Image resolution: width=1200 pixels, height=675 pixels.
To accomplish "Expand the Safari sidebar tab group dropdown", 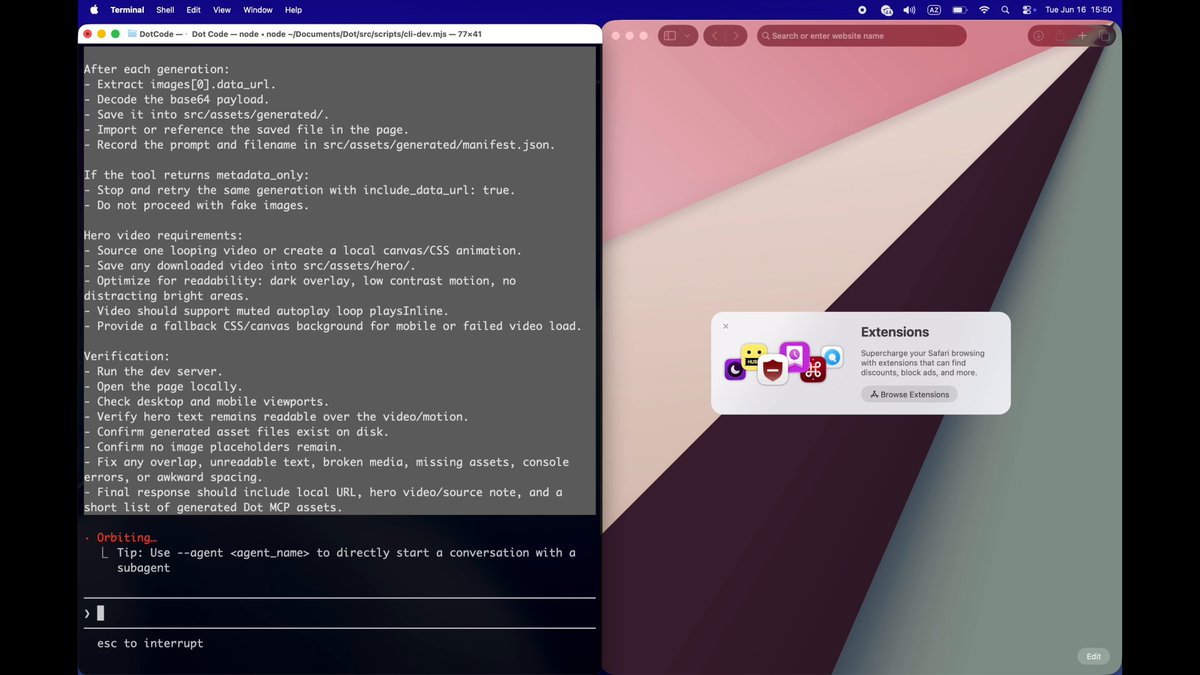I will coord(687,36).
